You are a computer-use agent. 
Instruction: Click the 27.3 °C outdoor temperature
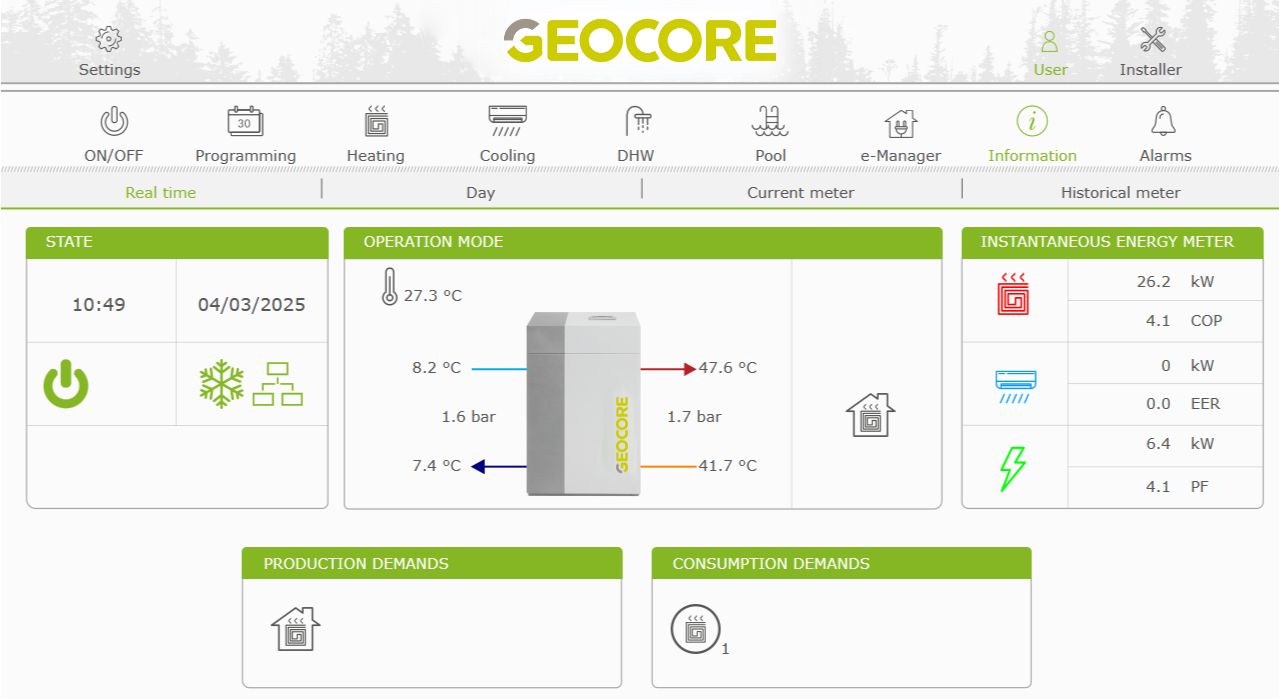tap(433, 296)
